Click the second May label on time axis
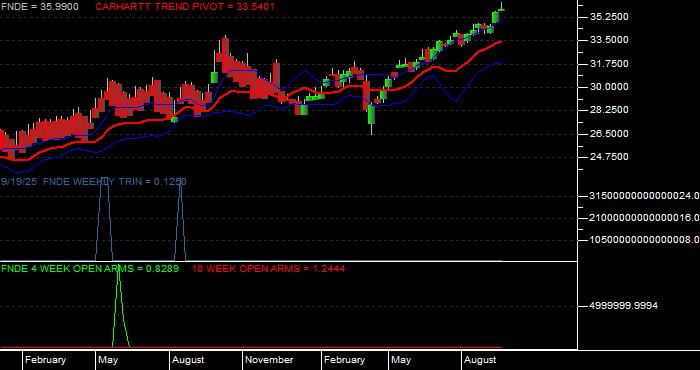 [401, 360]
